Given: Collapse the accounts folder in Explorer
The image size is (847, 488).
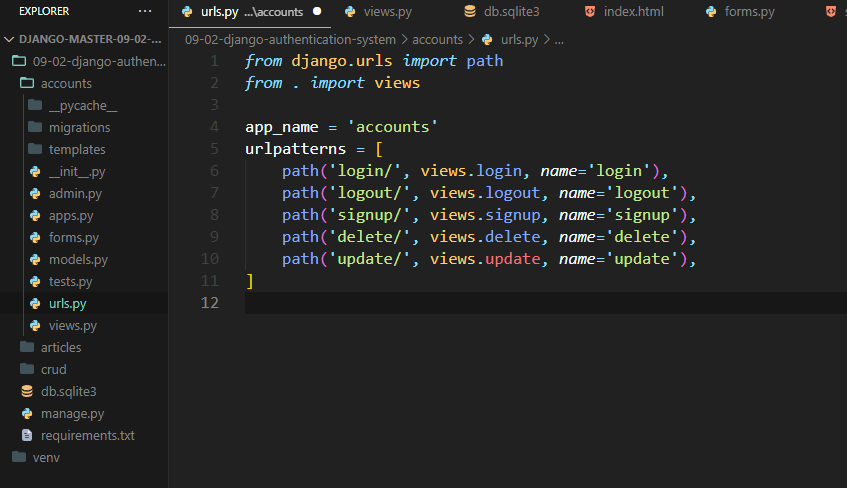Looking at the screenshot, I should pyautogui.click(x=84, y=83).
